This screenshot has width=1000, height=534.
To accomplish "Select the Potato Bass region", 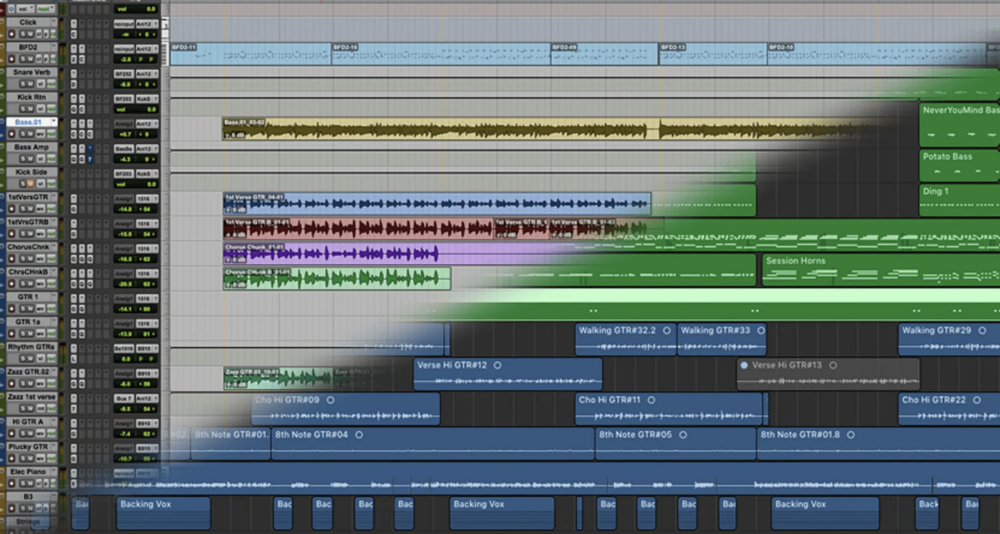I will click(x=959, y=165).
